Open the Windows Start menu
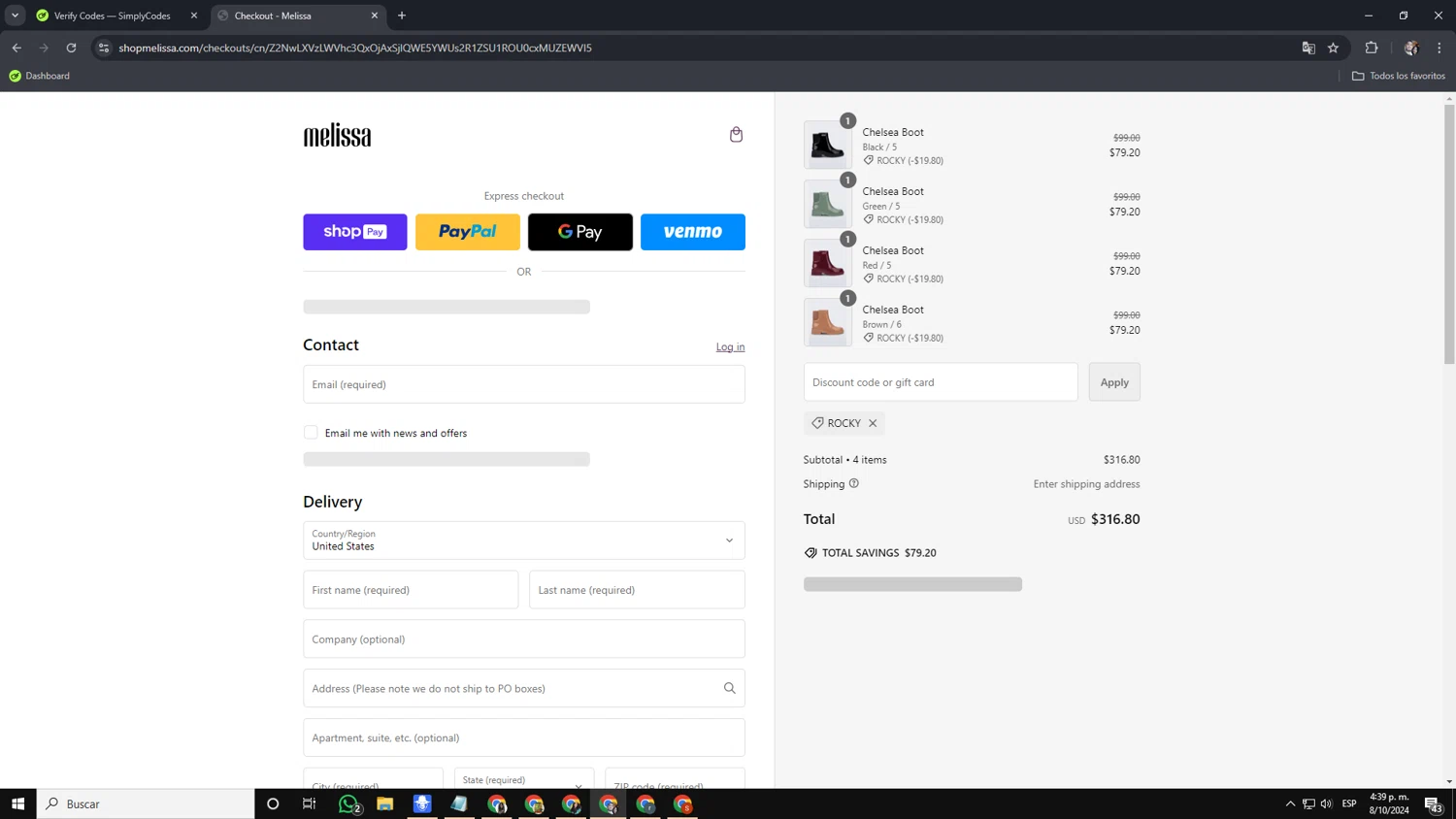1456x819 pixels. [17, 803]
